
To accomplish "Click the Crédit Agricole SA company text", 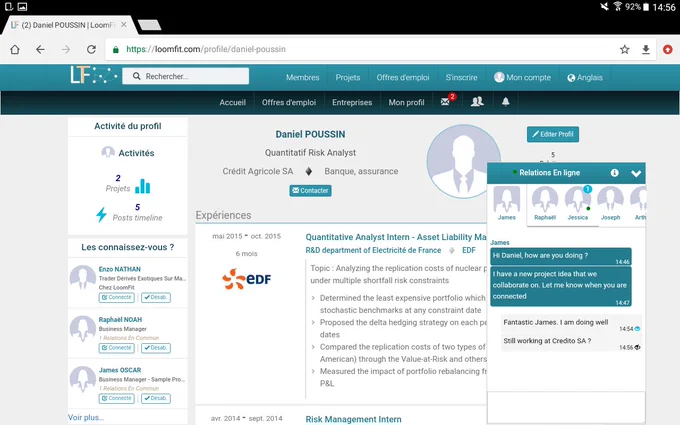I will 258,171.
